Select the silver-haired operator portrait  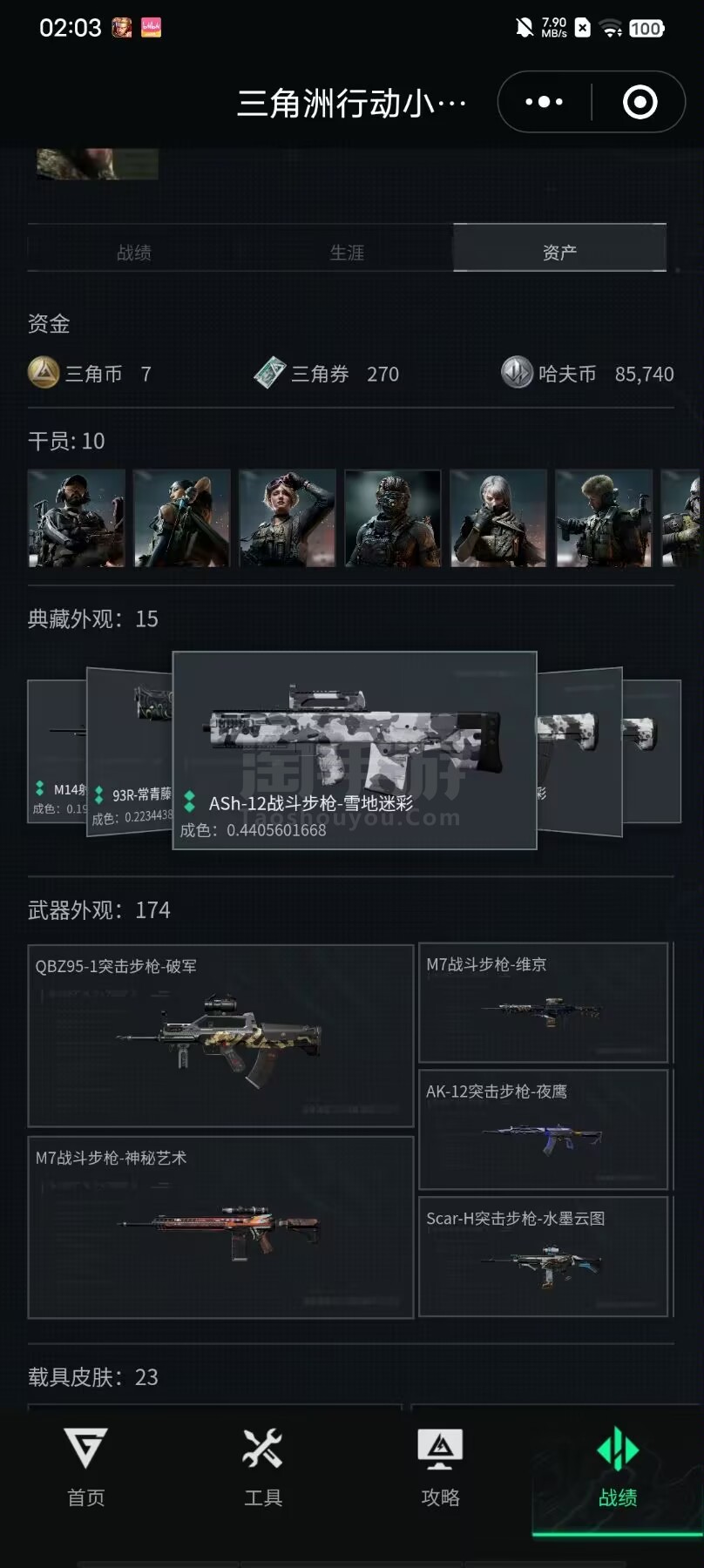click(x=498, y=518)
